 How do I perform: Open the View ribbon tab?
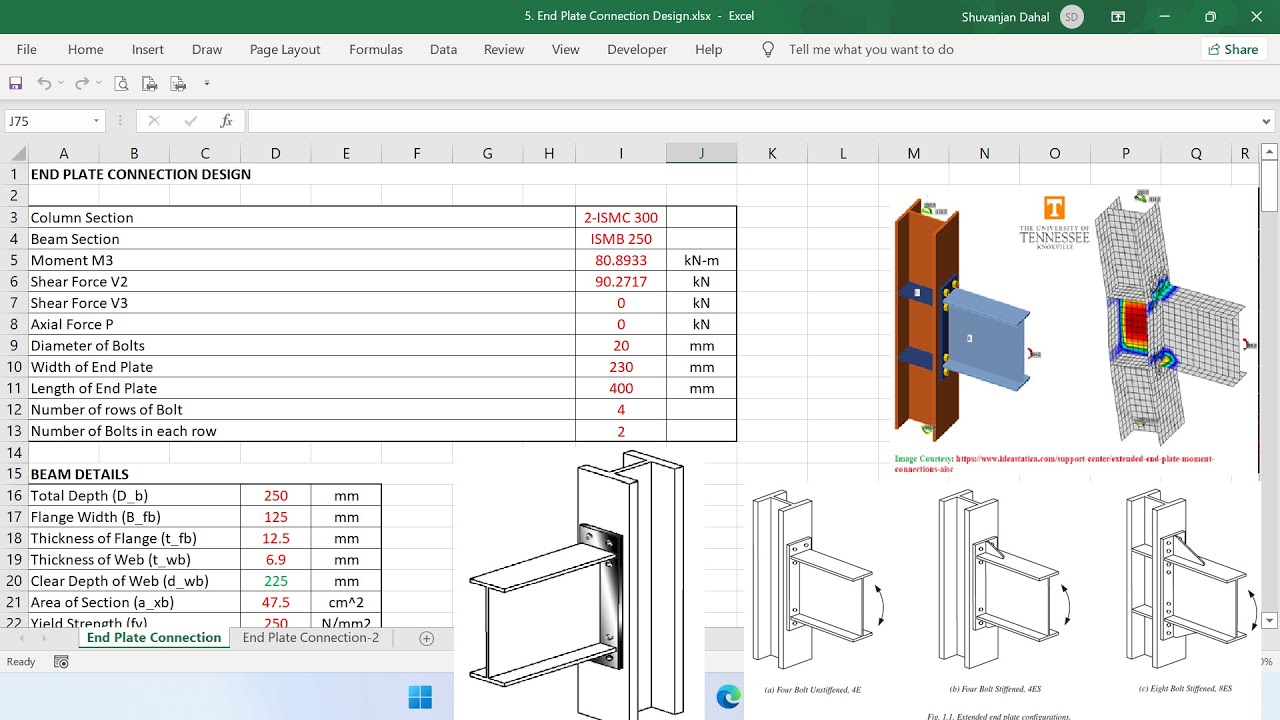coord(565,49)
